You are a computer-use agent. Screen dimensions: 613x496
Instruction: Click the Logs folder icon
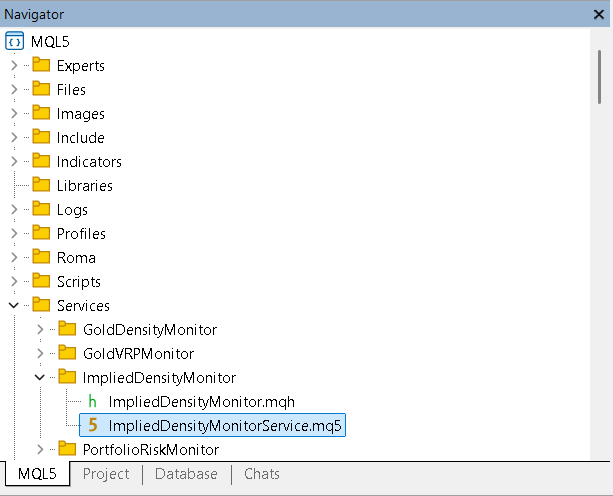[x=41, y=209]
